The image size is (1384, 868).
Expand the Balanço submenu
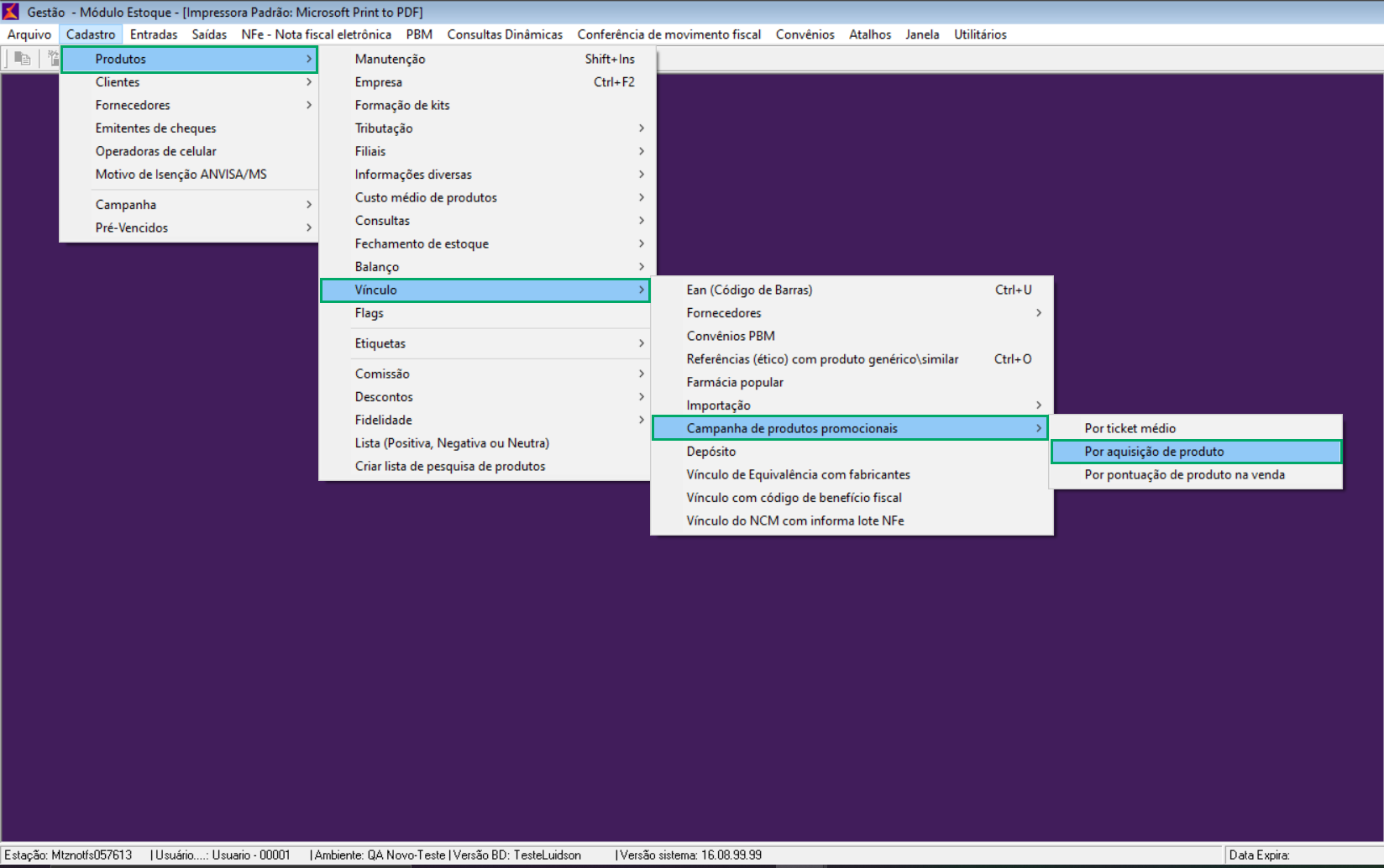pyautogui.click(x=485, y=267)
